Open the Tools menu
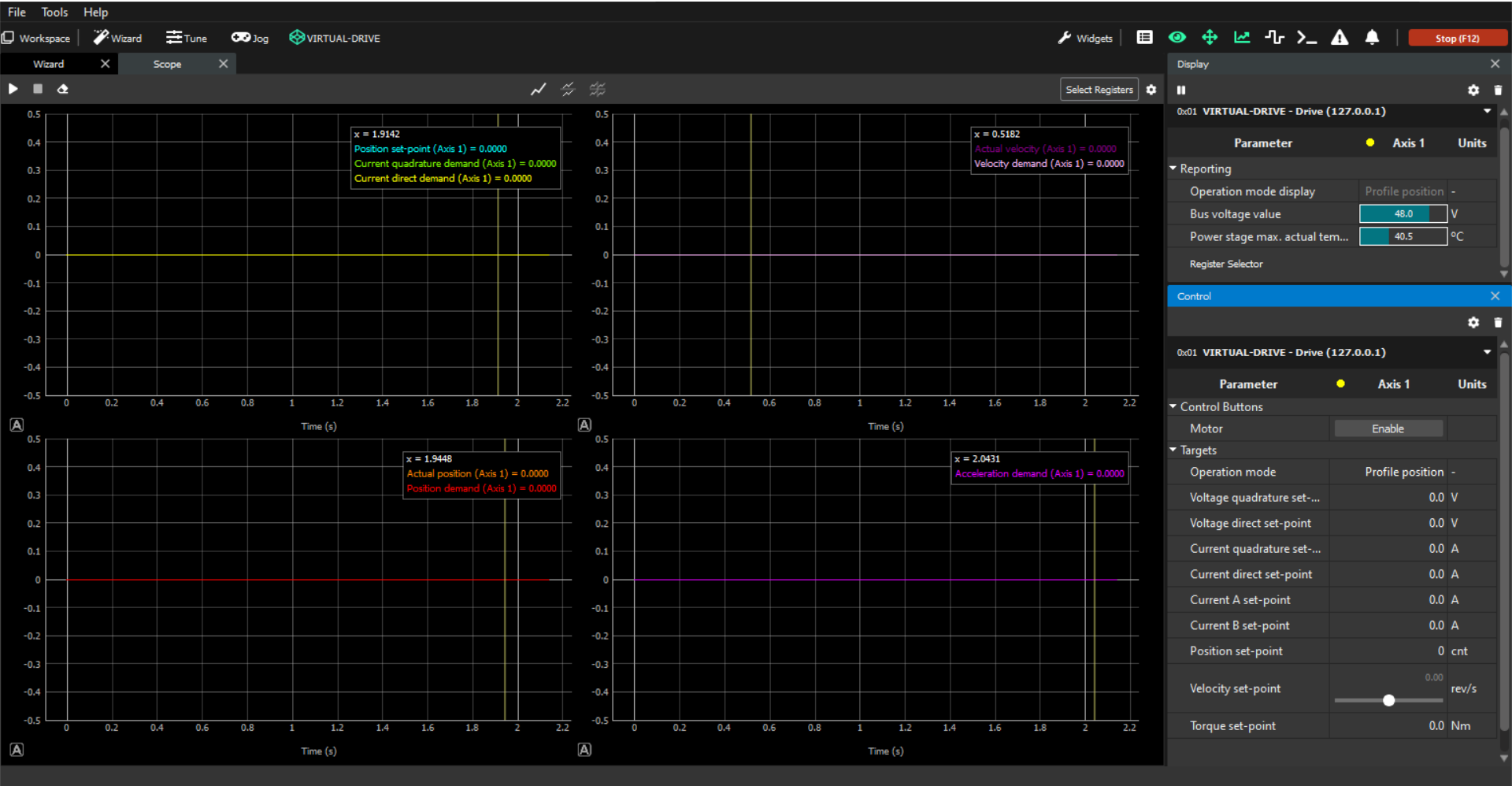 coord(54,12)
